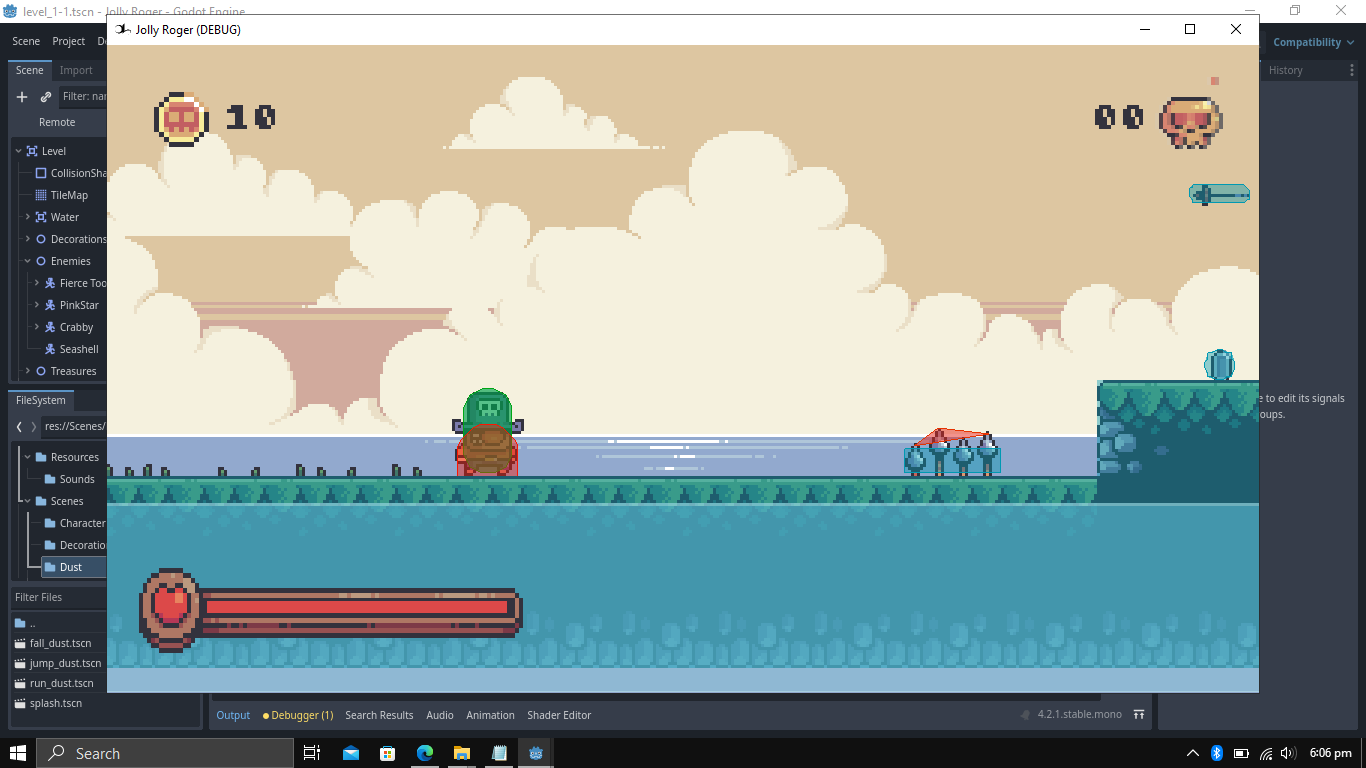This screenshot has width=1366, height=768.
Task: Click the CollisionShape node icon
Action: pyautogui.click(x=41, y=173)
